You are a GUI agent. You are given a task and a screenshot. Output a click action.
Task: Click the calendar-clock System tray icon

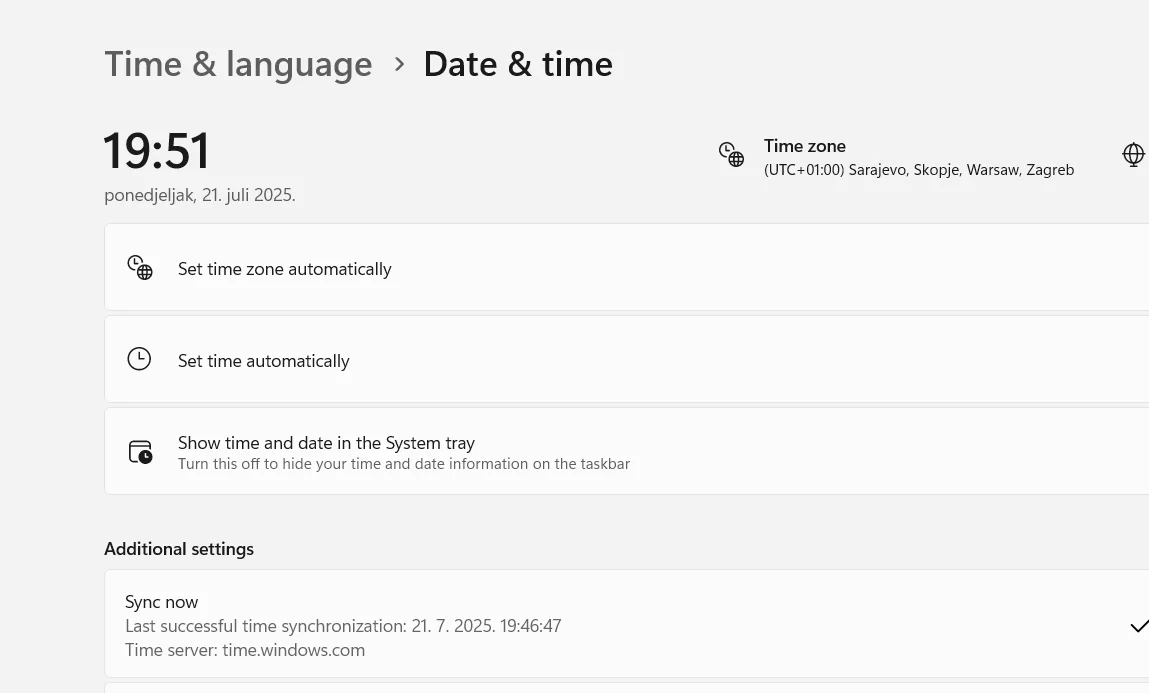[140, 452]
